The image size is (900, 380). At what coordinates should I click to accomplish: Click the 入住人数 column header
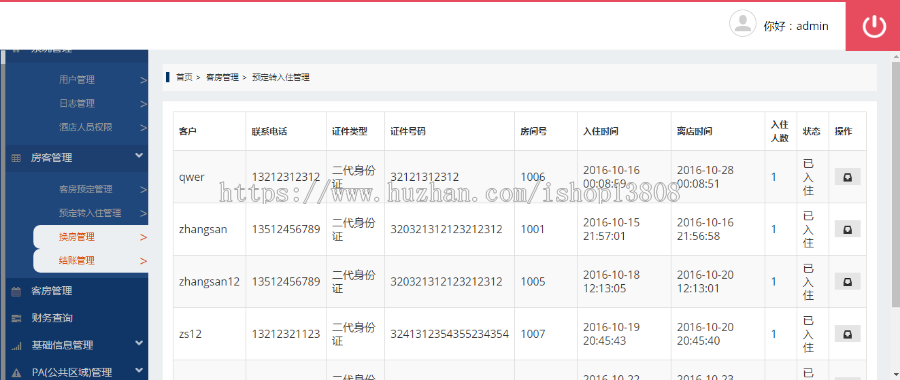pyautogui.click(x=779, y=131)
